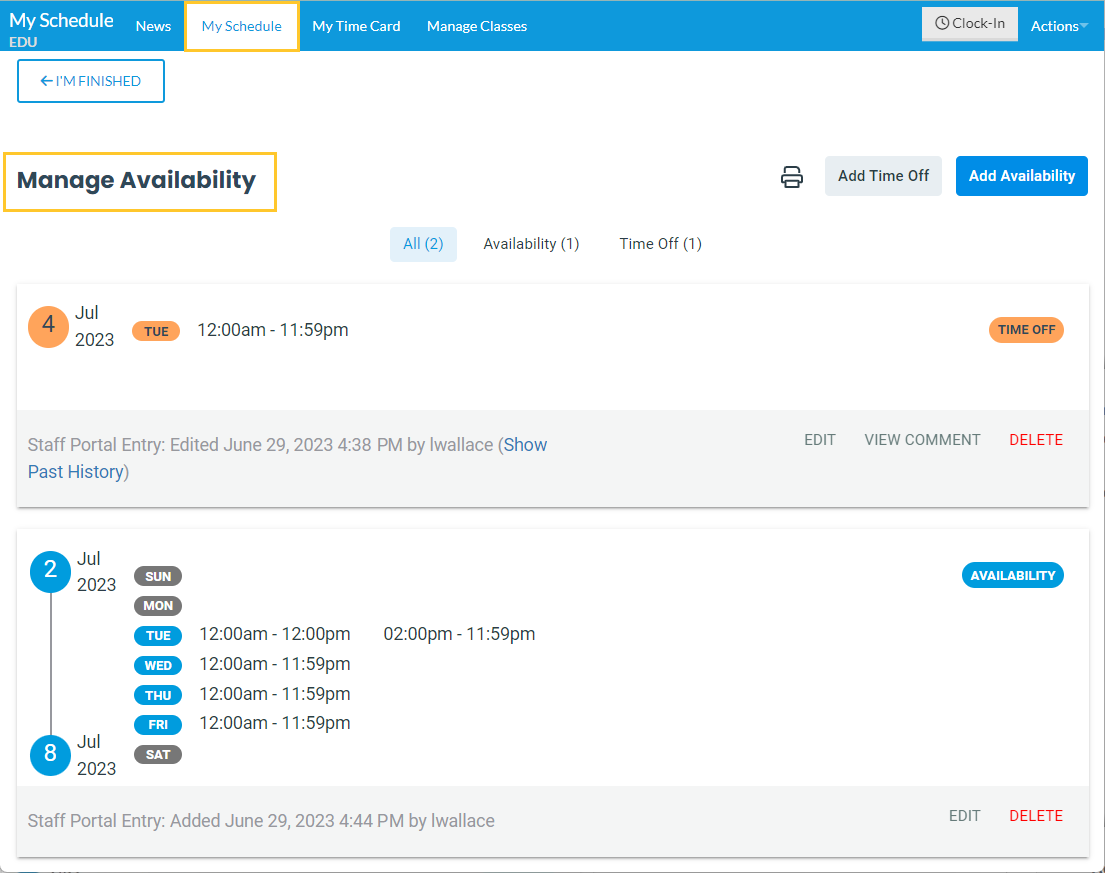Image resolution: width=1105 pixels, height=873 pixels.
Task: Open the My Time Card tab
Action: pyautogui.click(x=356, y=26)
